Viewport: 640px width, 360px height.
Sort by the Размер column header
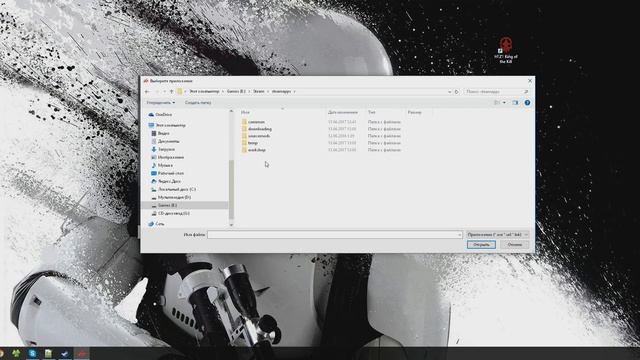click(414, 112)
